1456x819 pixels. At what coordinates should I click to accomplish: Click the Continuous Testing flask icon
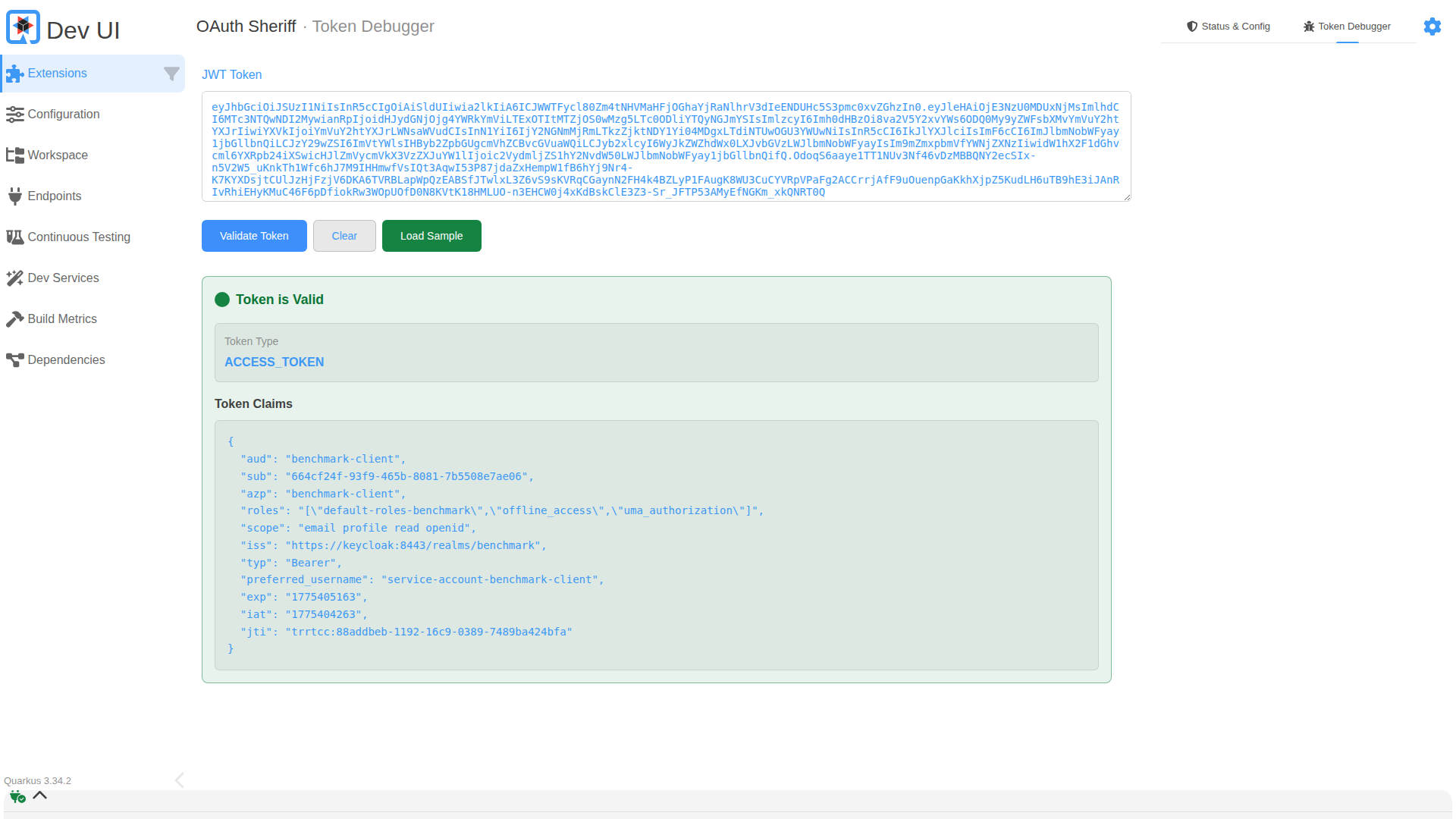coord(14,237)
